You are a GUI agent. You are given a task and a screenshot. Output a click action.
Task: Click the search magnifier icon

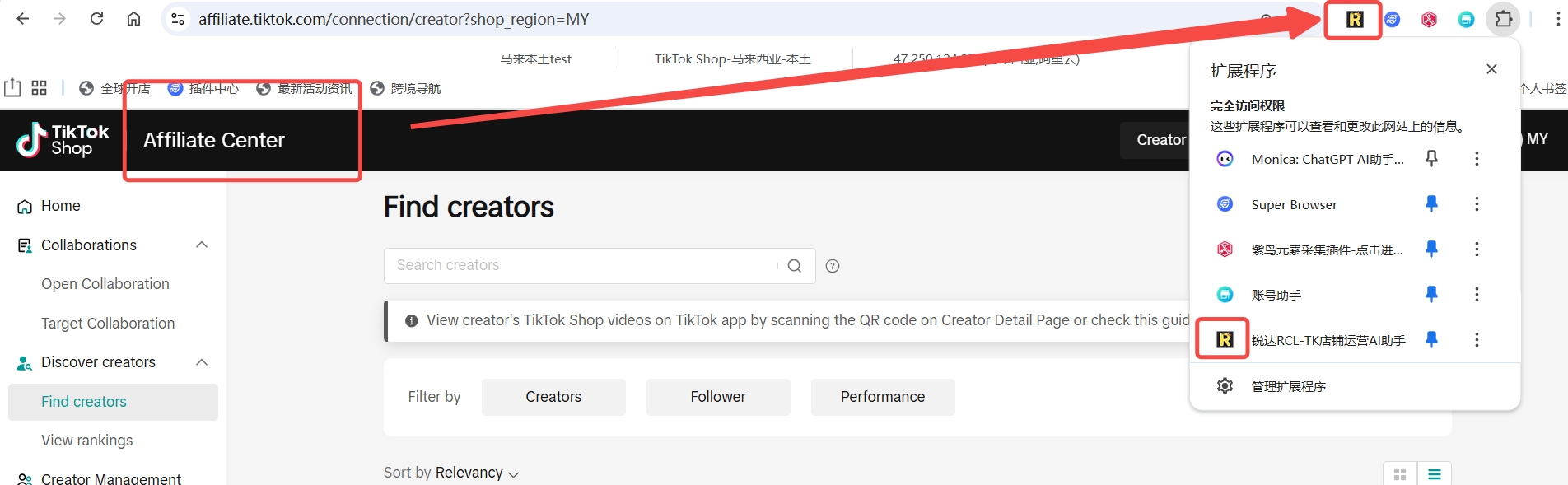[794, 266]
